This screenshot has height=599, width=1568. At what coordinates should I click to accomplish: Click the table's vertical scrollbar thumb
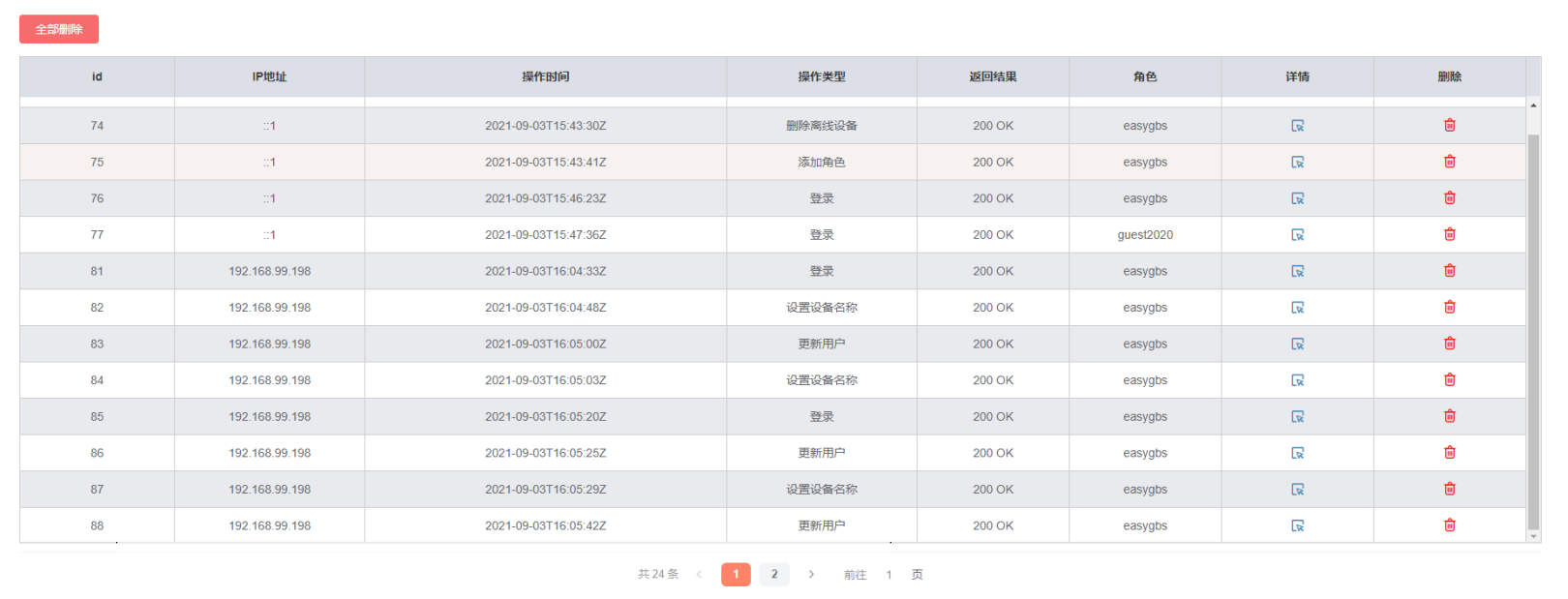(x=1533, y=332)
